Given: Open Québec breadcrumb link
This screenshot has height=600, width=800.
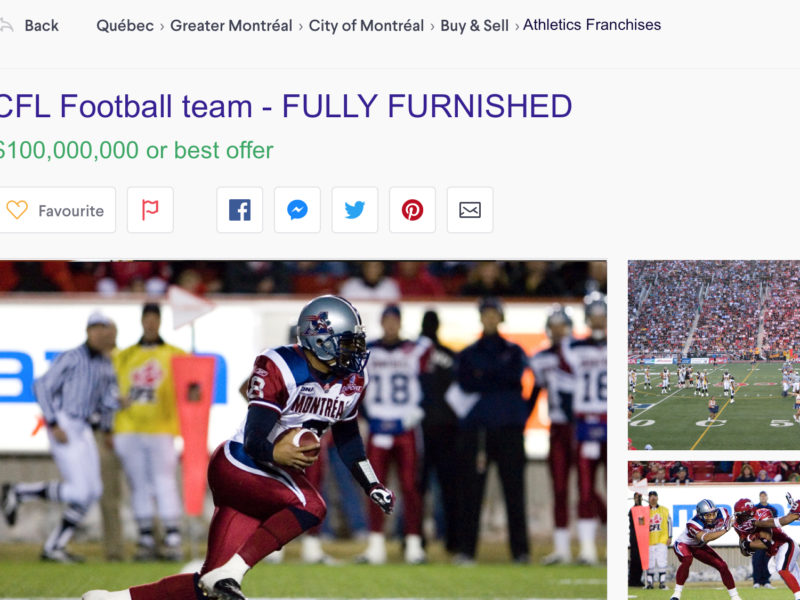Looking at the screenshot, I should 125,26.
